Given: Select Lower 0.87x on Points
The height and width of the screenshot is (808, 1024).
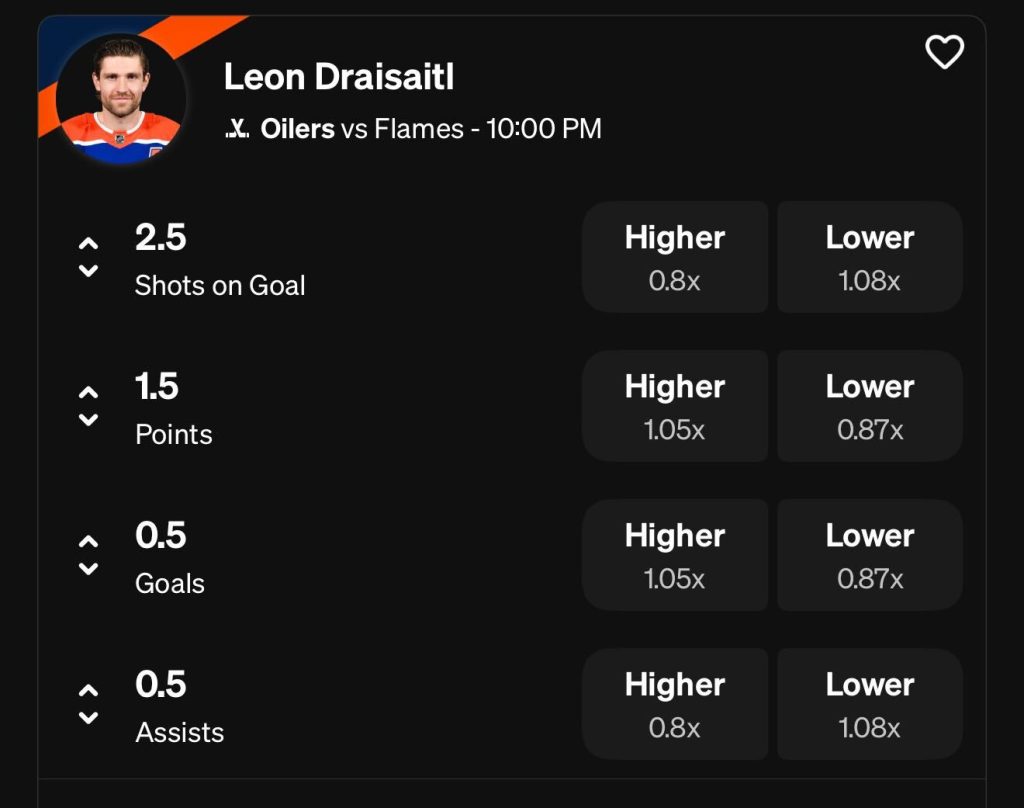Looking at the screenshot, I should (x=869, y=406).
